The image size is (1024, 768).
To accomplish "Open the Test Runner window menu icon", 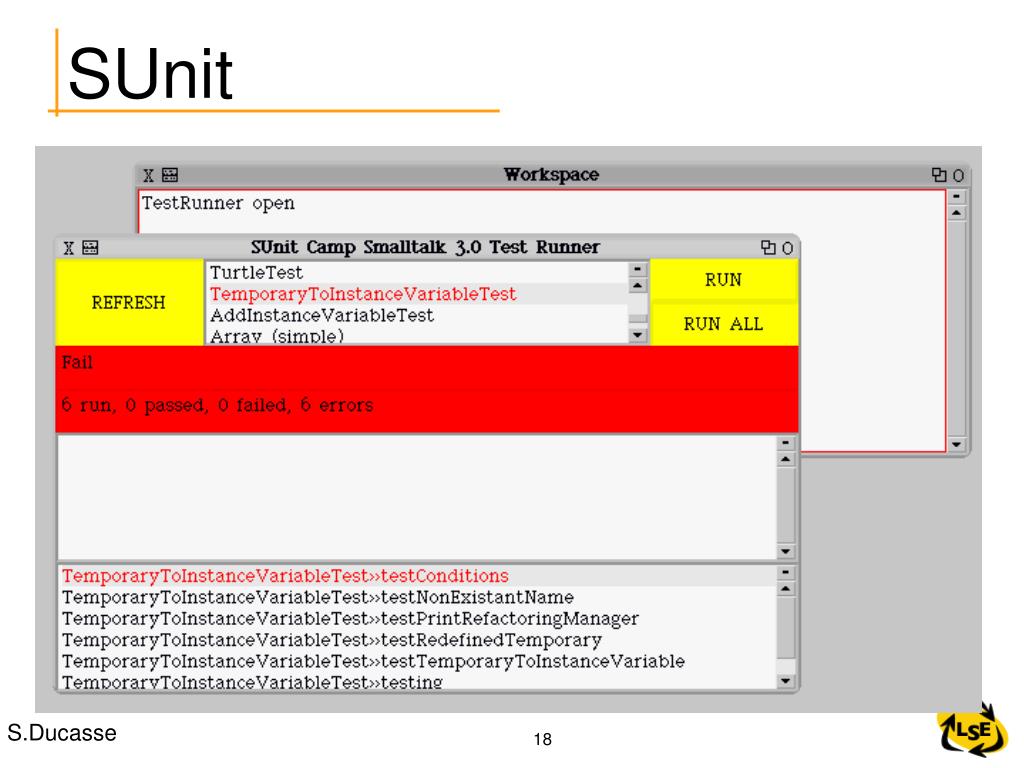I will (90, 248).
